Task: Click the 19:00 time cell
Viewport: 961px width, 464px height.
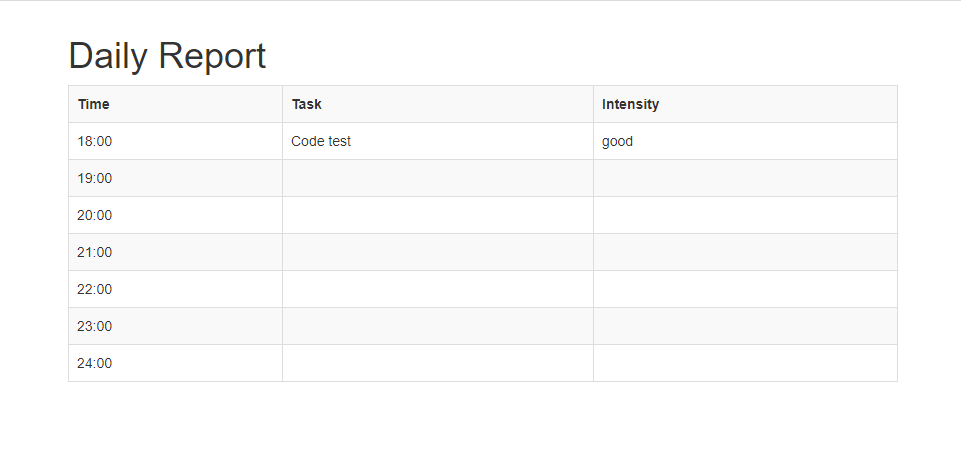Action: click(95, 178)
